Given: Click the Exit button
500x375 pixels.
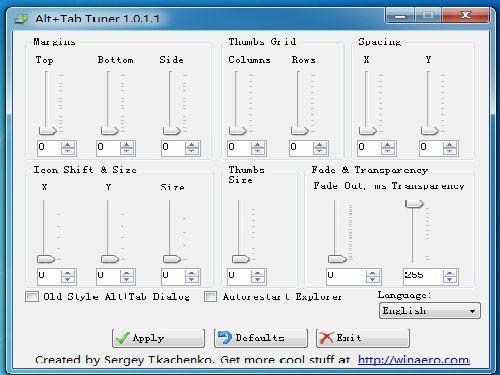Looking at the screenshot, I should 363,338.
